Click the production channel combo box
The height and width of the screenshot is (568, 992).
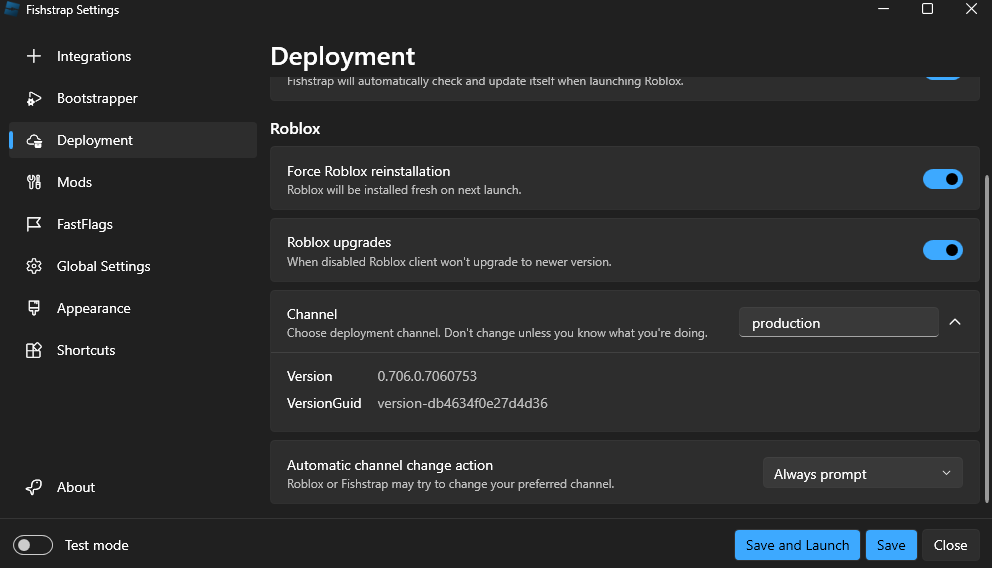click(838, 323)
